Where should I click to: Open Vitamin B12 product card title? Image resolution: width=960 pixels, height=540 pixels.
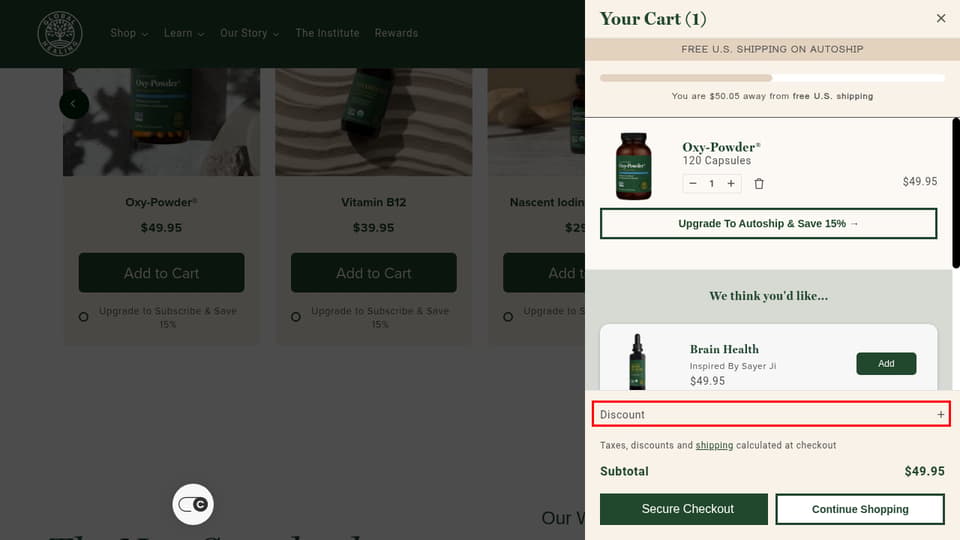point(373,202)
